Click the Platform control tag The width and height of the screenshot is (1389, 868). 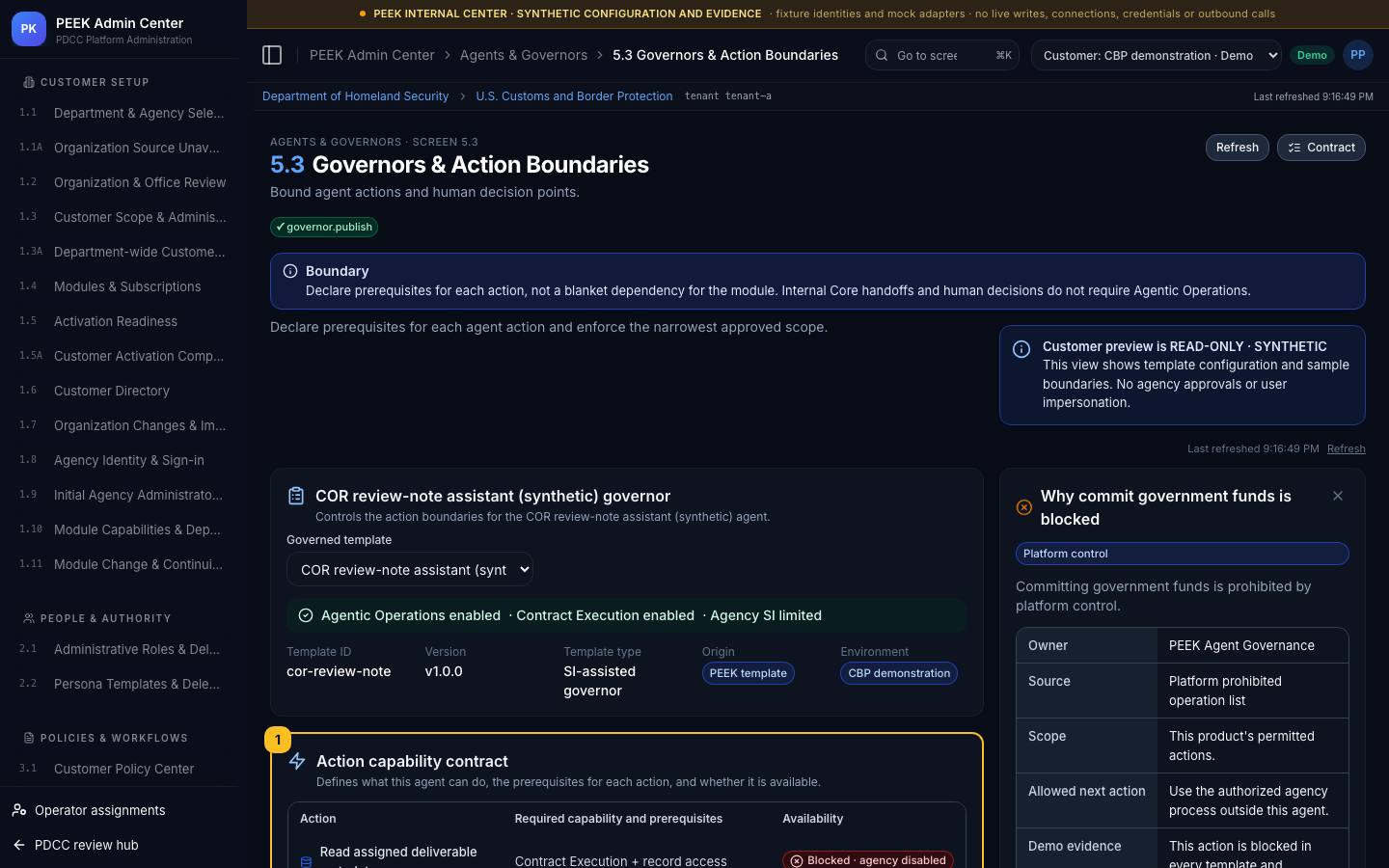click(1182, 554)
